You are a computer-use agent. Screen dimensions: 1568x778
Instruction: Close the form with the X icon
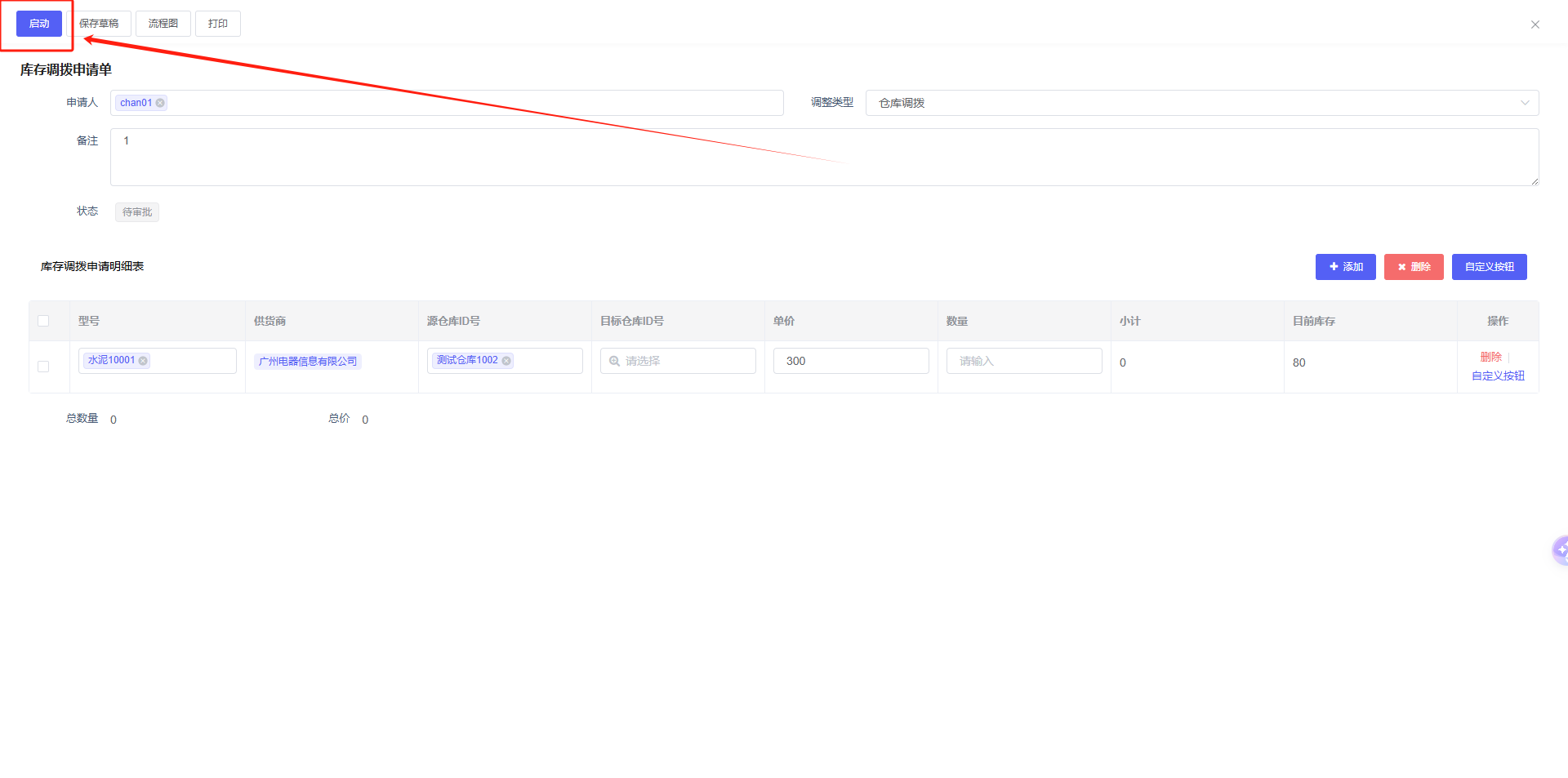pos(1535,24)
